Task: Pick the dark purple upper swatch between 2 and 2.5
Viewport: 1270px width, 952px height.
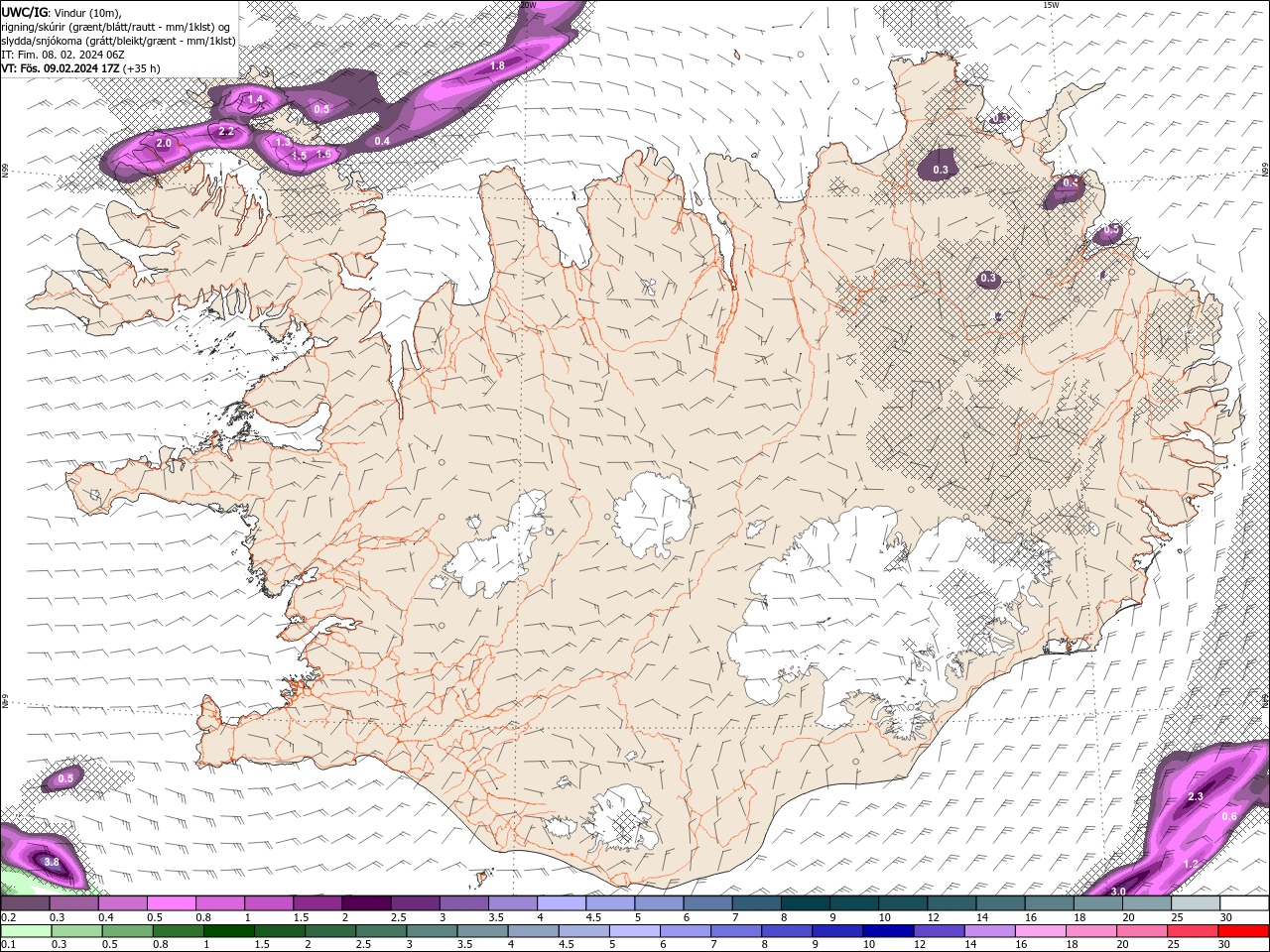Action: [x=366, y=903]
